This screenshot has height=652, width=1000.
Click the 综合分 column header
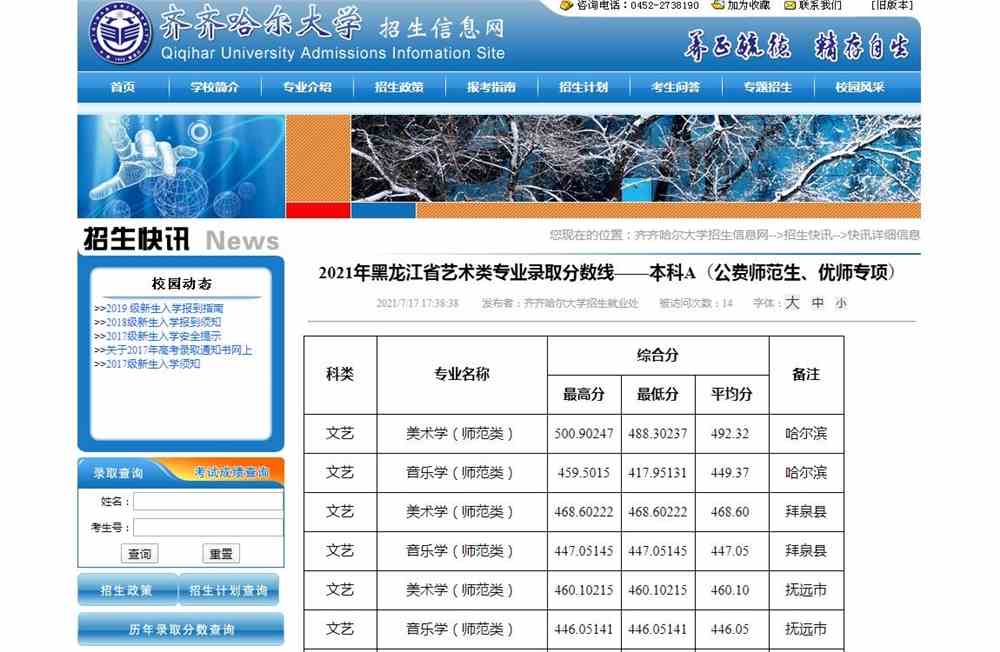(x=658, y=355)
